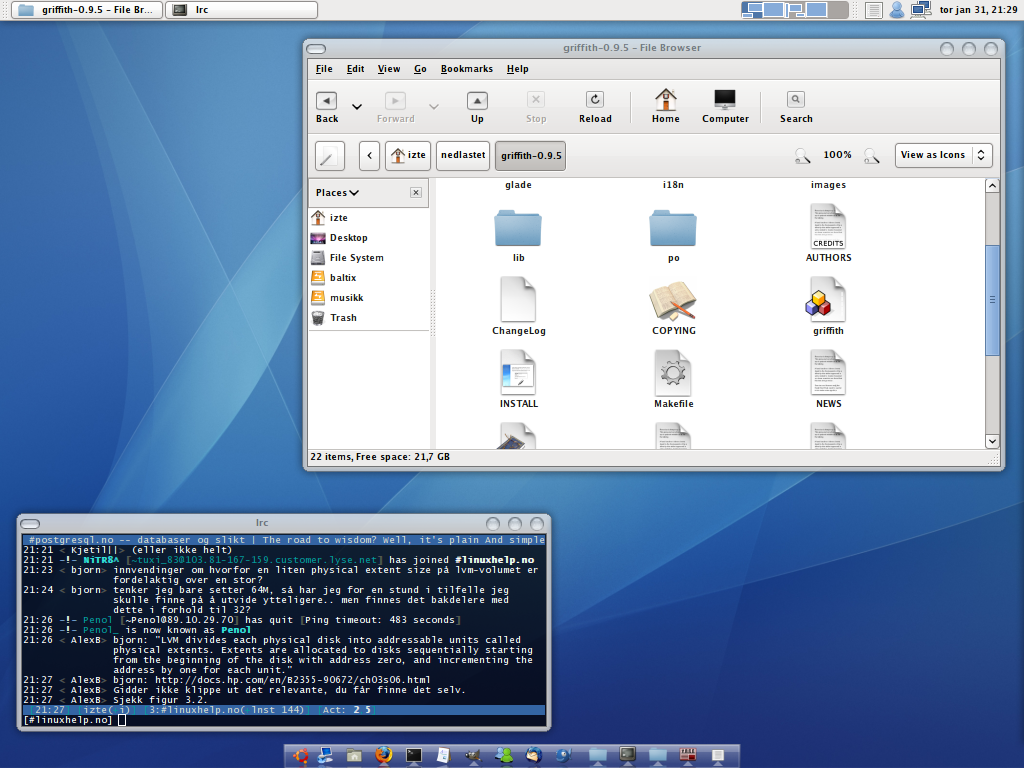This screenshot has height=768, width=1024.
Task: Open the Home folder from toolbar
Action: click(x=665, y=106)
